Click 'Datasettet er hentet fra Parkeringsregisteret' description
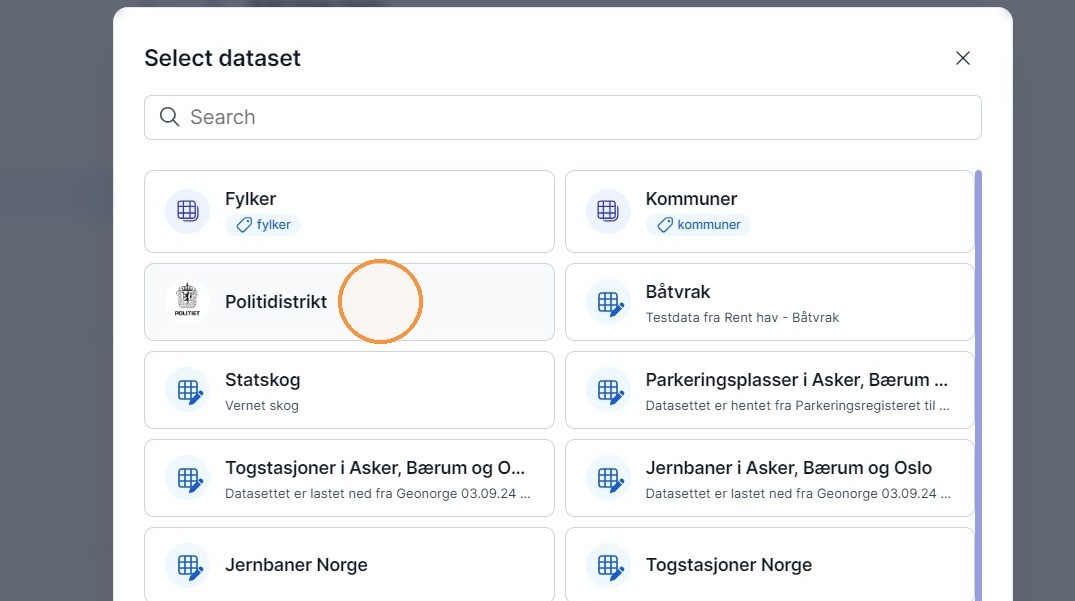Image resolution: width=1075 pixels, height=601 pixels. [x=797, y=406]
